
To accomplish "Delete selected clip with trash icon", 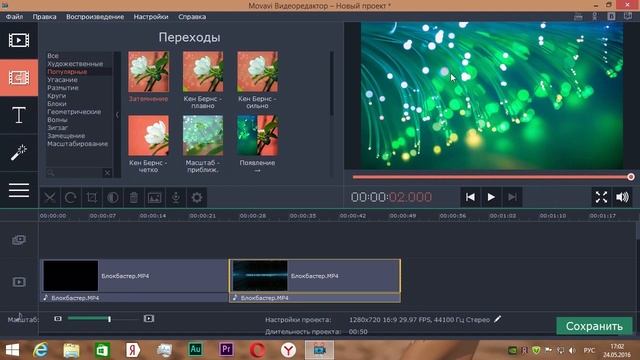I will (x=133, y=198).
